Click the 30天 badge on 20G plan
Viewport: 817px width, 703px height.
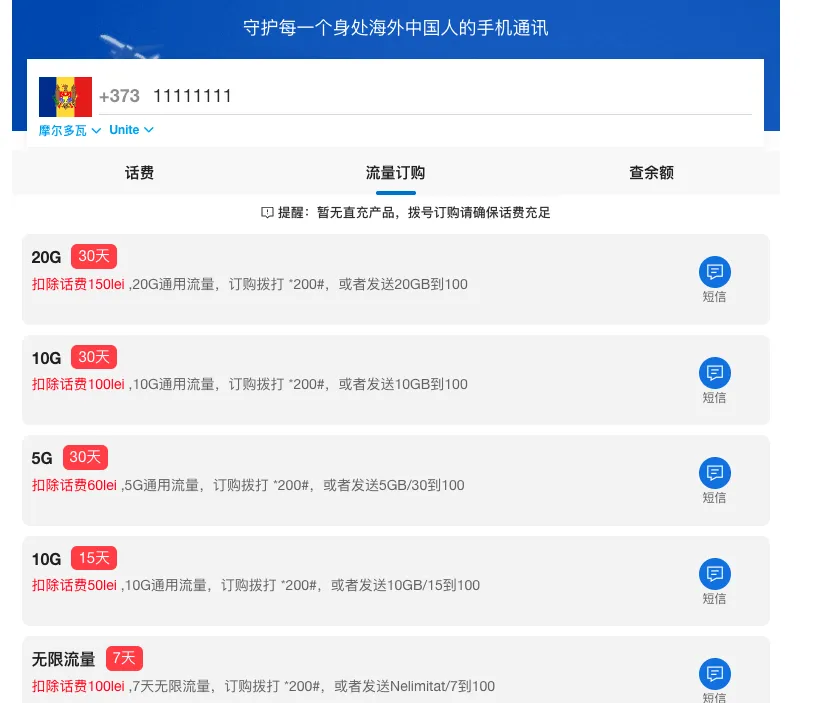tap(94, 256)
